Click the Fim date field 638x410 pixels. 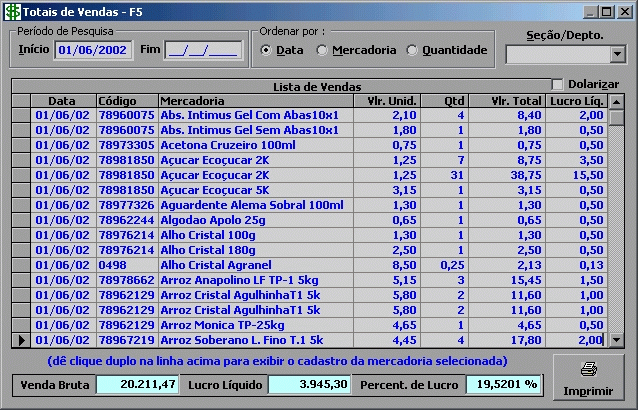pos(202,49)
